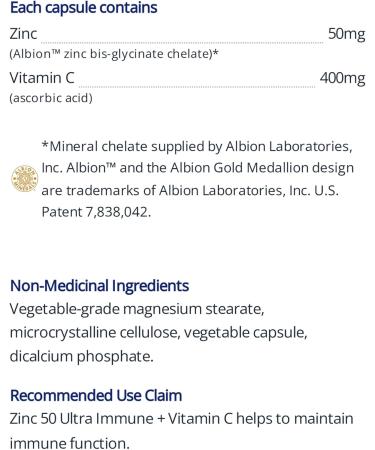Click the 400mg vitamin C amount
375x450 pixels.
coord(342,78)
